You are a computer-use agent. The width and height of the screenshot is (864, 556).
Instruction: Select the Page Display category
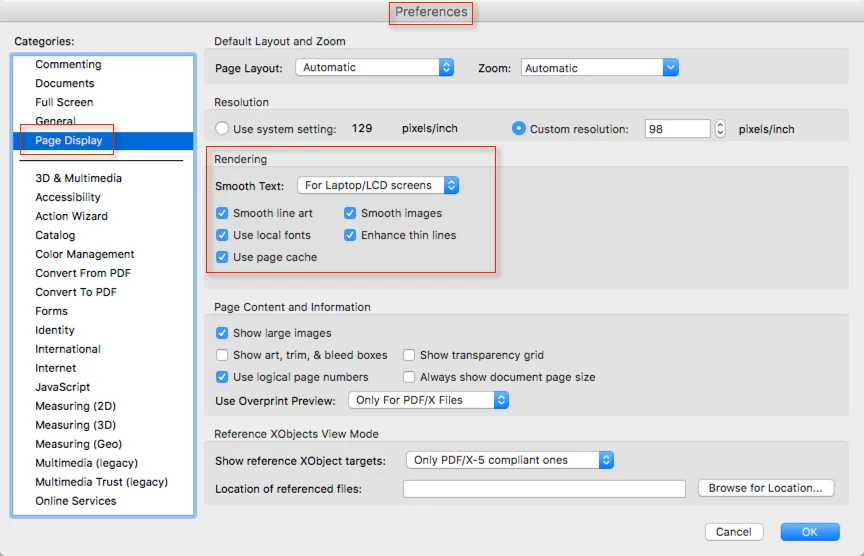[x=102, y=141]
